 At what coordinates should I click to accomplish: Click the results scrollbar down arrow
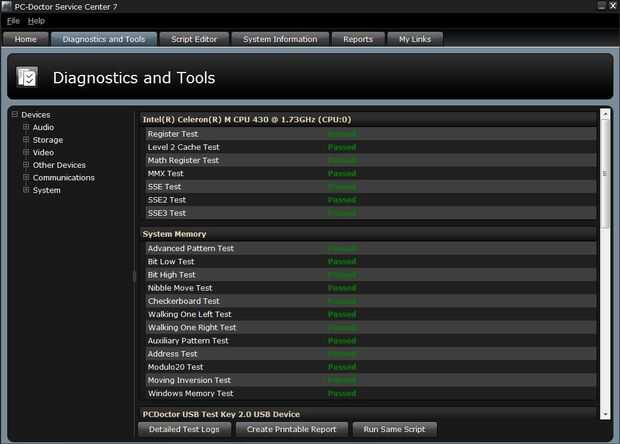pos(605,414)
